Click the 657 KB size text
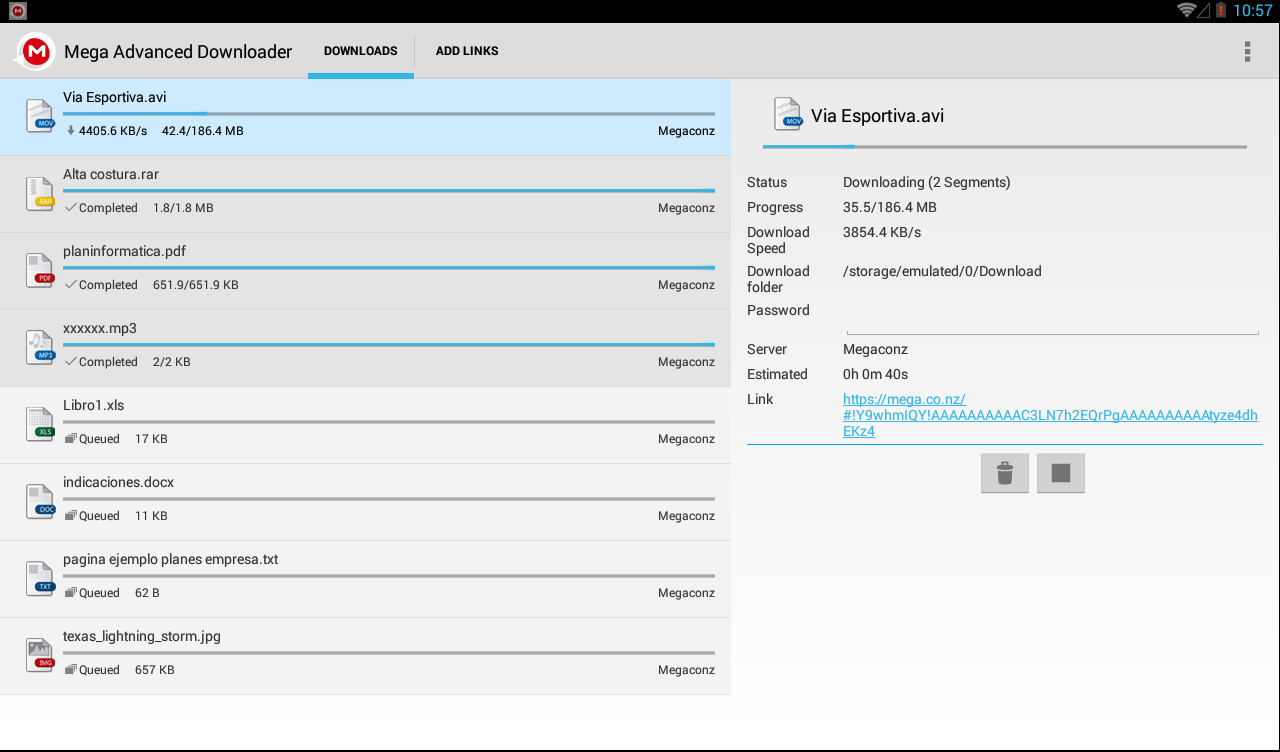 (x=155, y=670)
